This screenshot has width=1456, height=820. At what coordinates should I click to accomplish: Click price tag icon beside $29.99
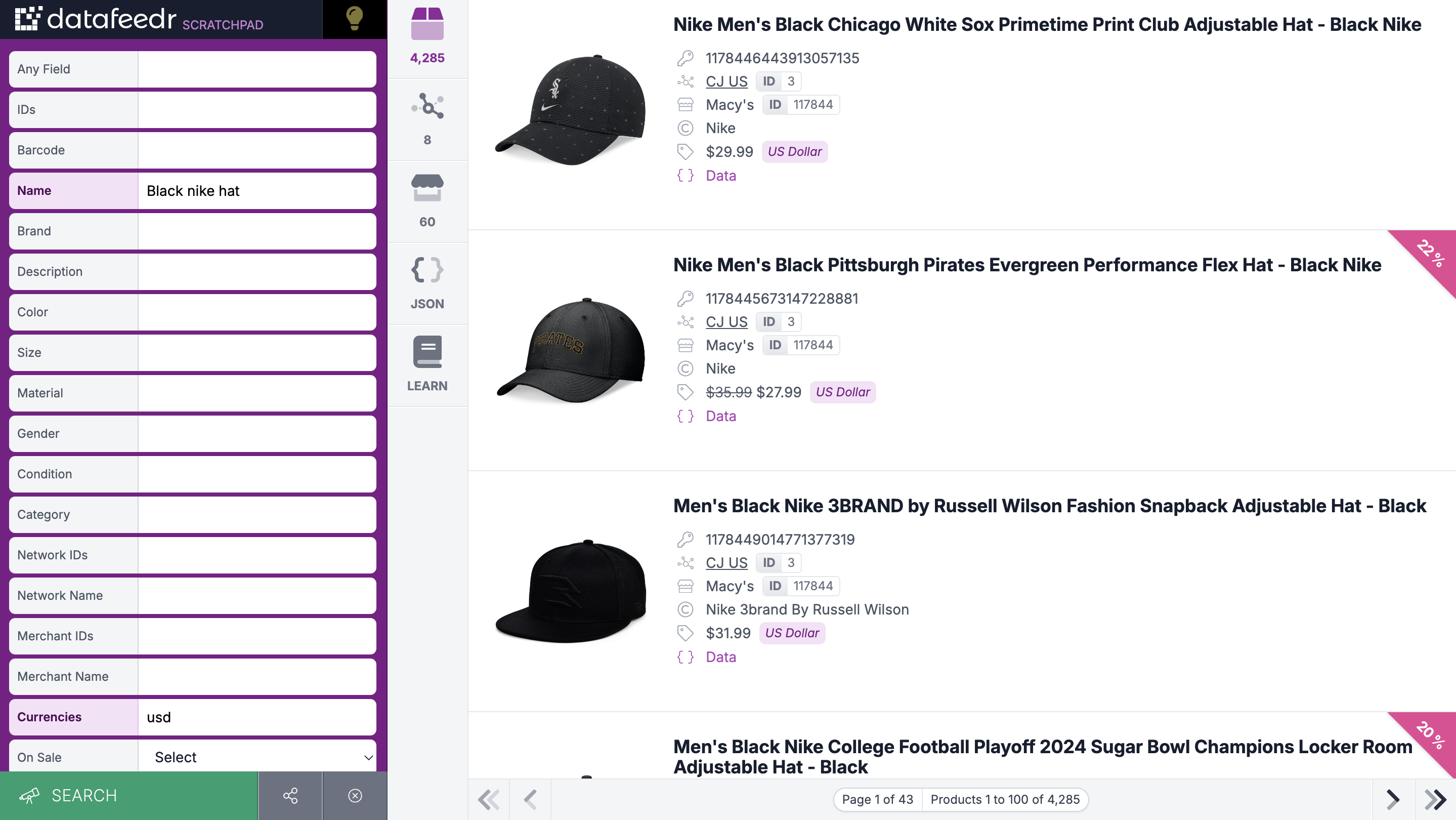(x=685, y=151)
